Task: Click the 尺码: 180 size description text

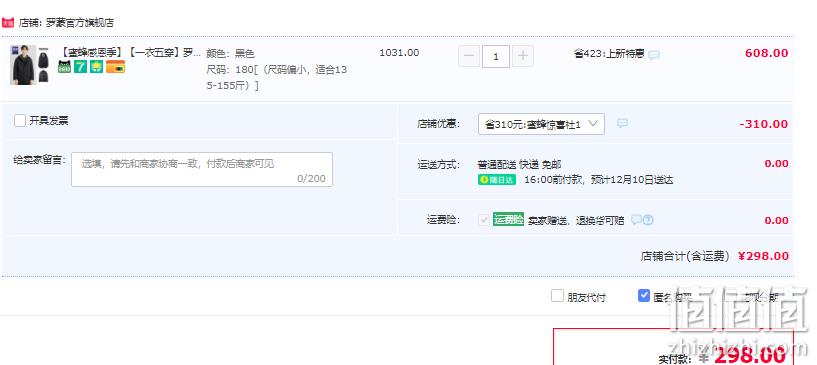Action: [x=277, y=78]
